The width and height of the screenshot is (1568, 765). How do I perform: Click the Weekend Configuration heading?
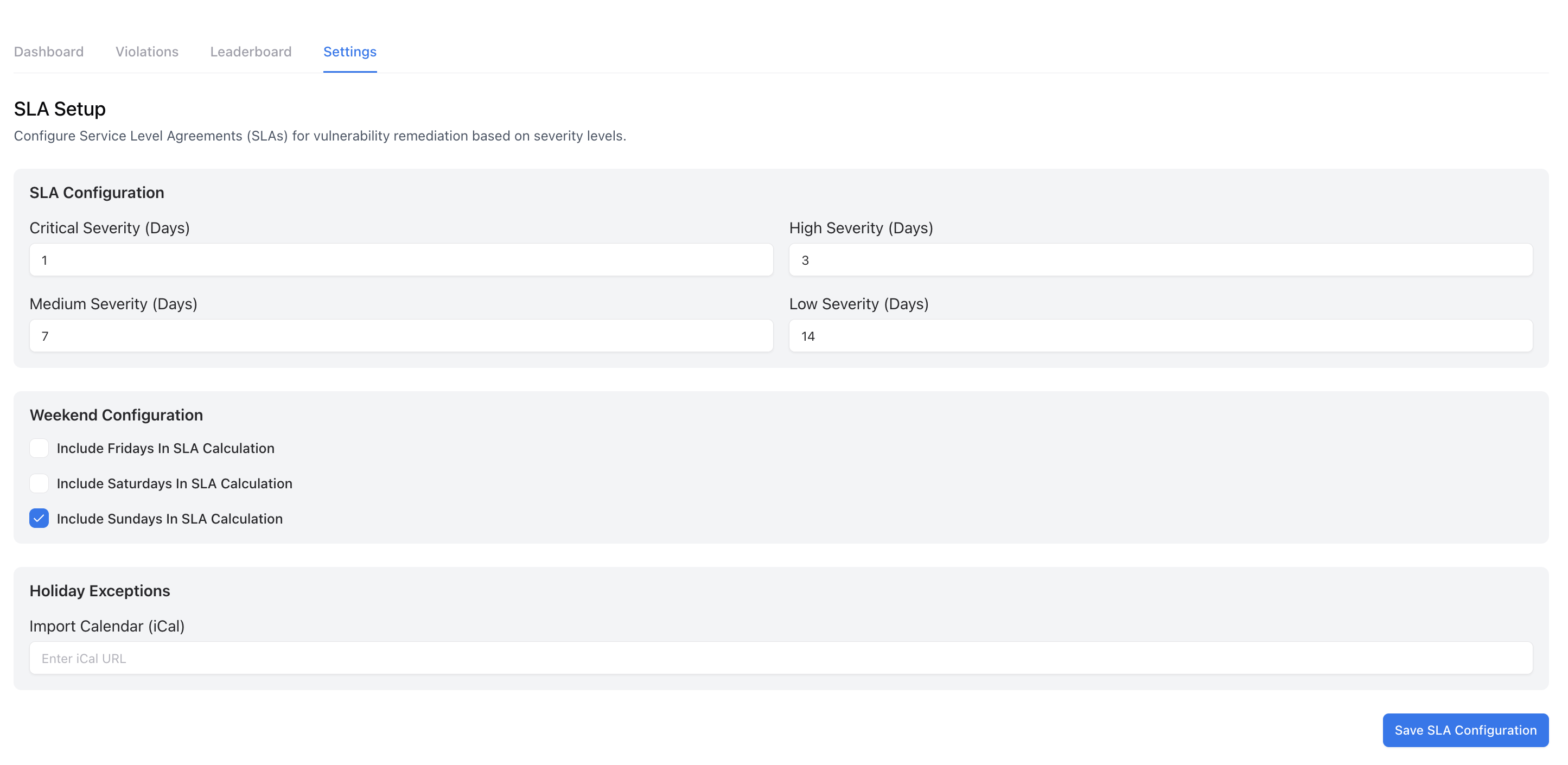116,415
